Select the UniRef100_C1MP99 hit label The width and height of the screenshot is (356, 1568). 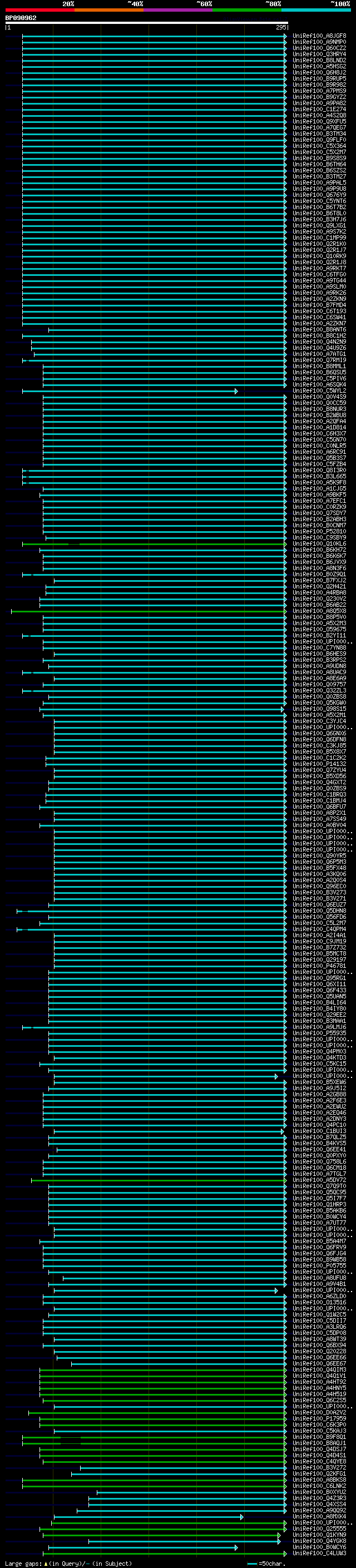tap(319, 238)
